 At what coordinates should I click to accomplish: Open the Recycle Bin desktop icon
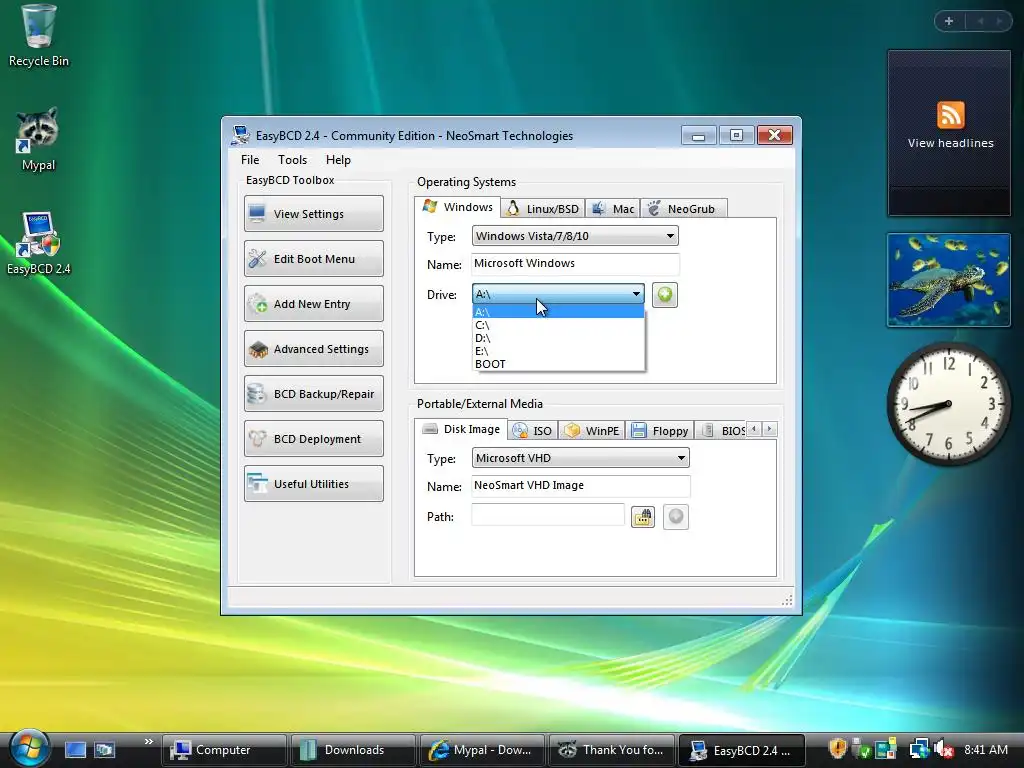[38, 36]
